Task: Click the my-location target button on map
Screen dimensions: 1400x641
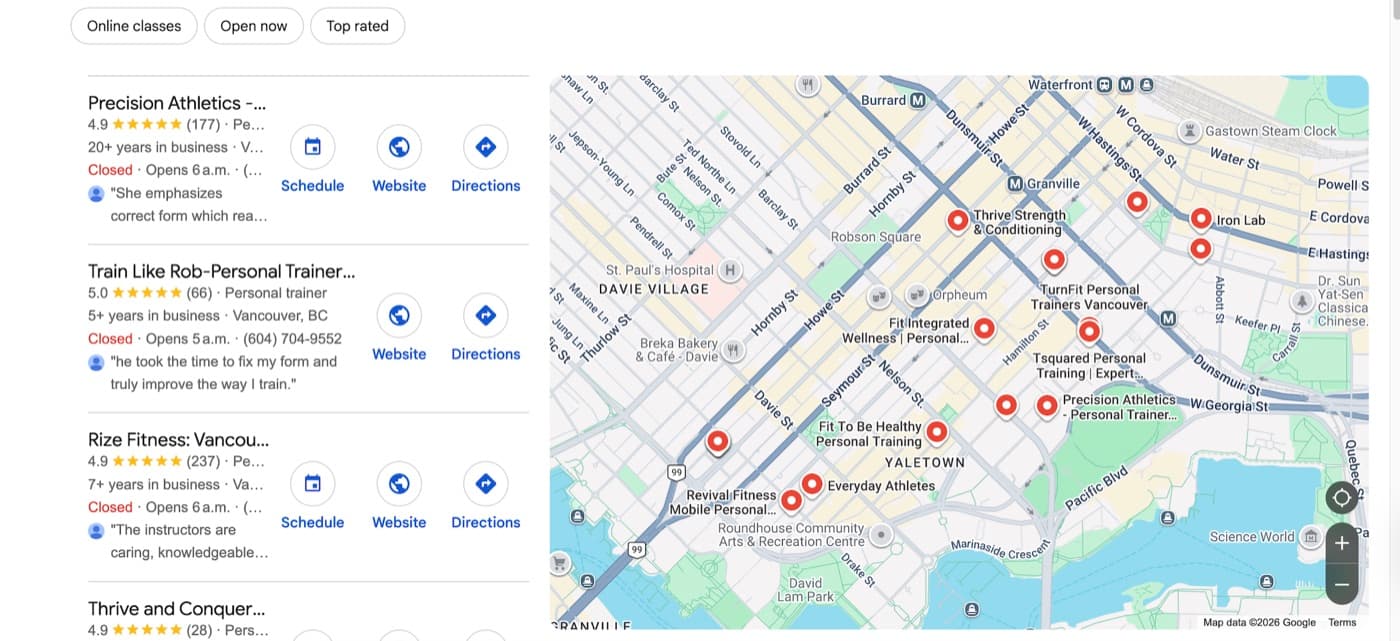Action: (x=1342, y=497)
